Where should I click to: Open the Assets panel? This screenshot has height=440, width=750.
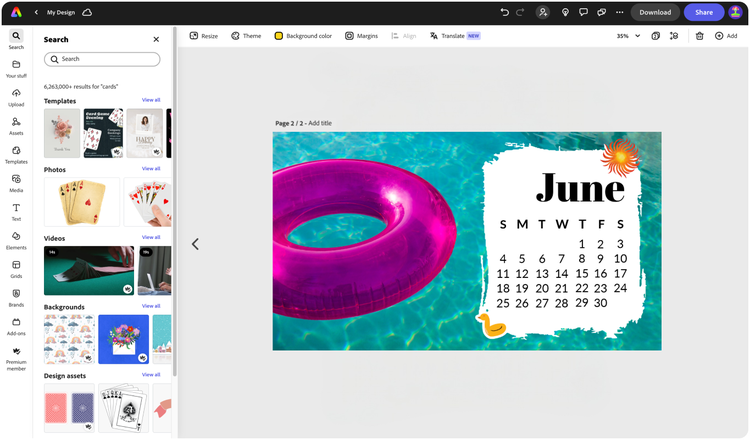(x=16, y=126)
